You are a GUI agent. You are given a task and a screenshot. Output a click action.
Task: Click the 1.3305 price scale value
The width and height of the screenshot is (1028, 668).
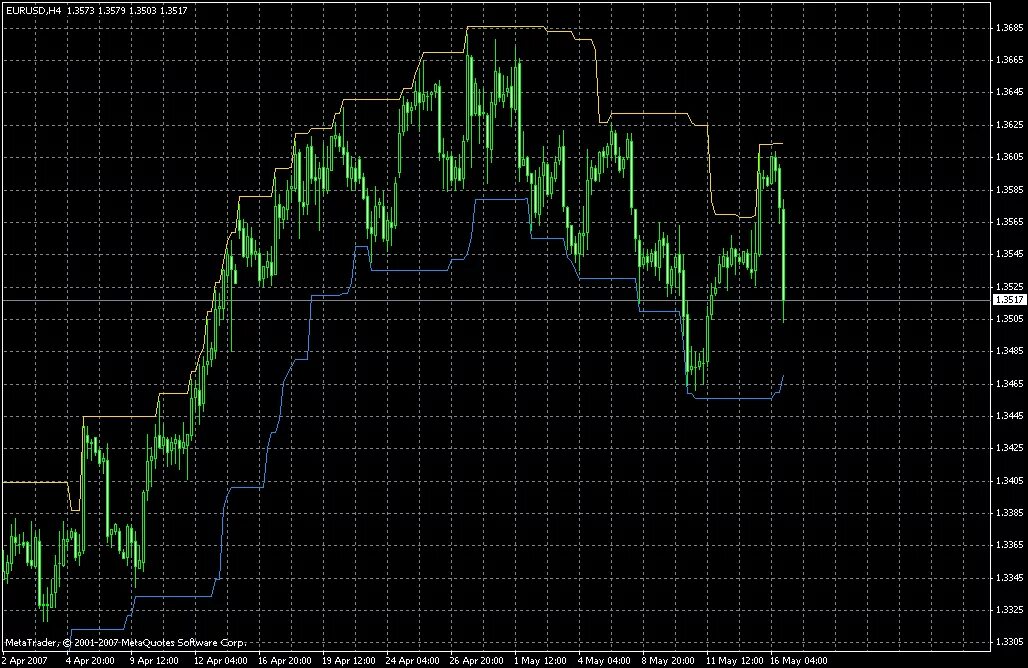click(x=1009, y=642)
